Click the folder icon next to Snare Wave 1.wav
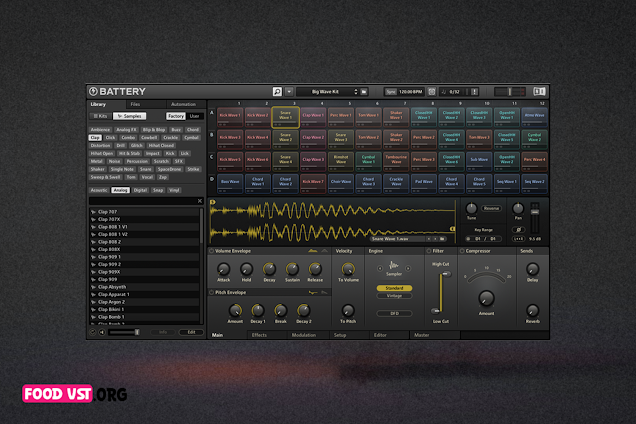 (x=443, y=239)
